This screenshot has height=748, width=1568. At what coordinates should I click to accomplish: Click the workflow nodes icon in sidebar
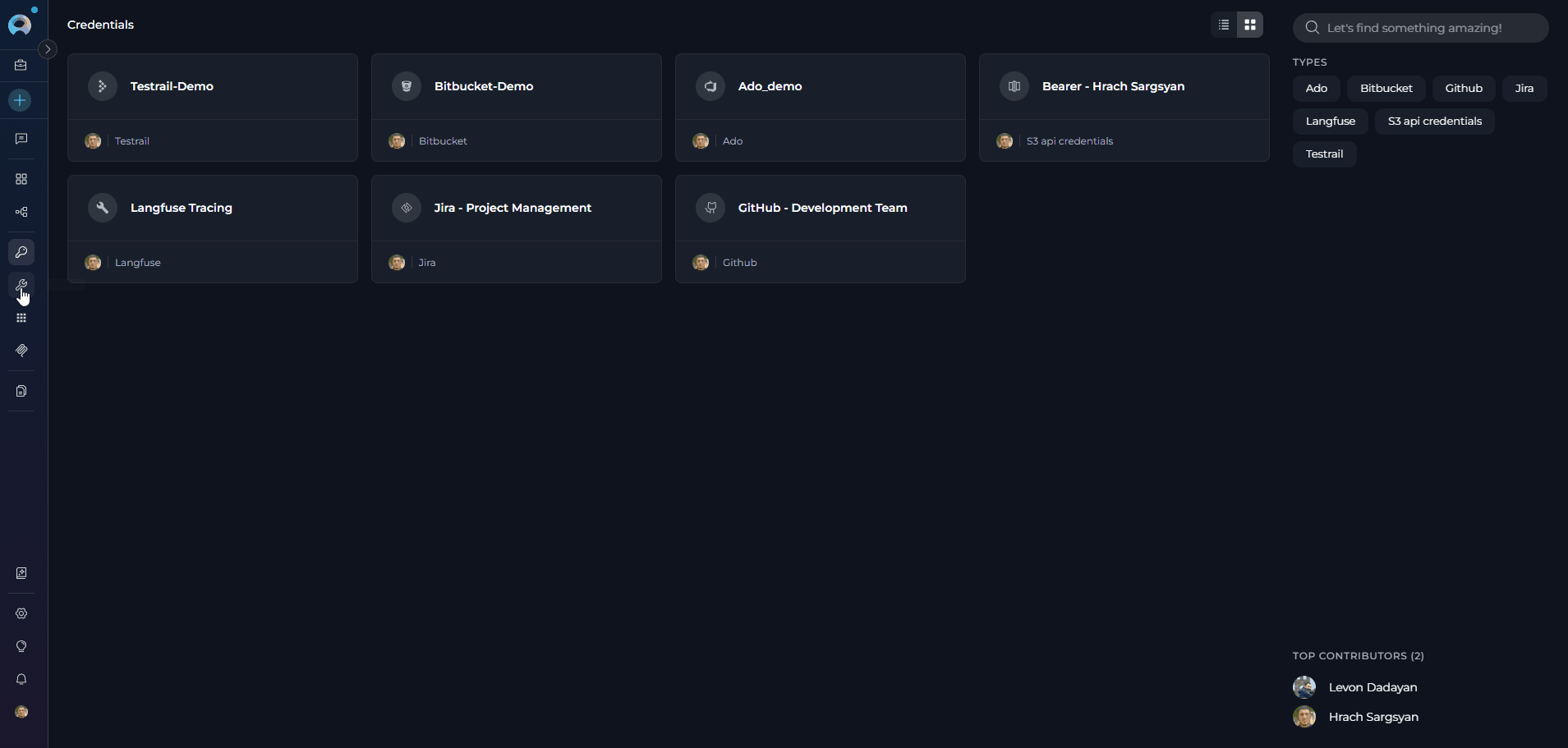[21, 212]
